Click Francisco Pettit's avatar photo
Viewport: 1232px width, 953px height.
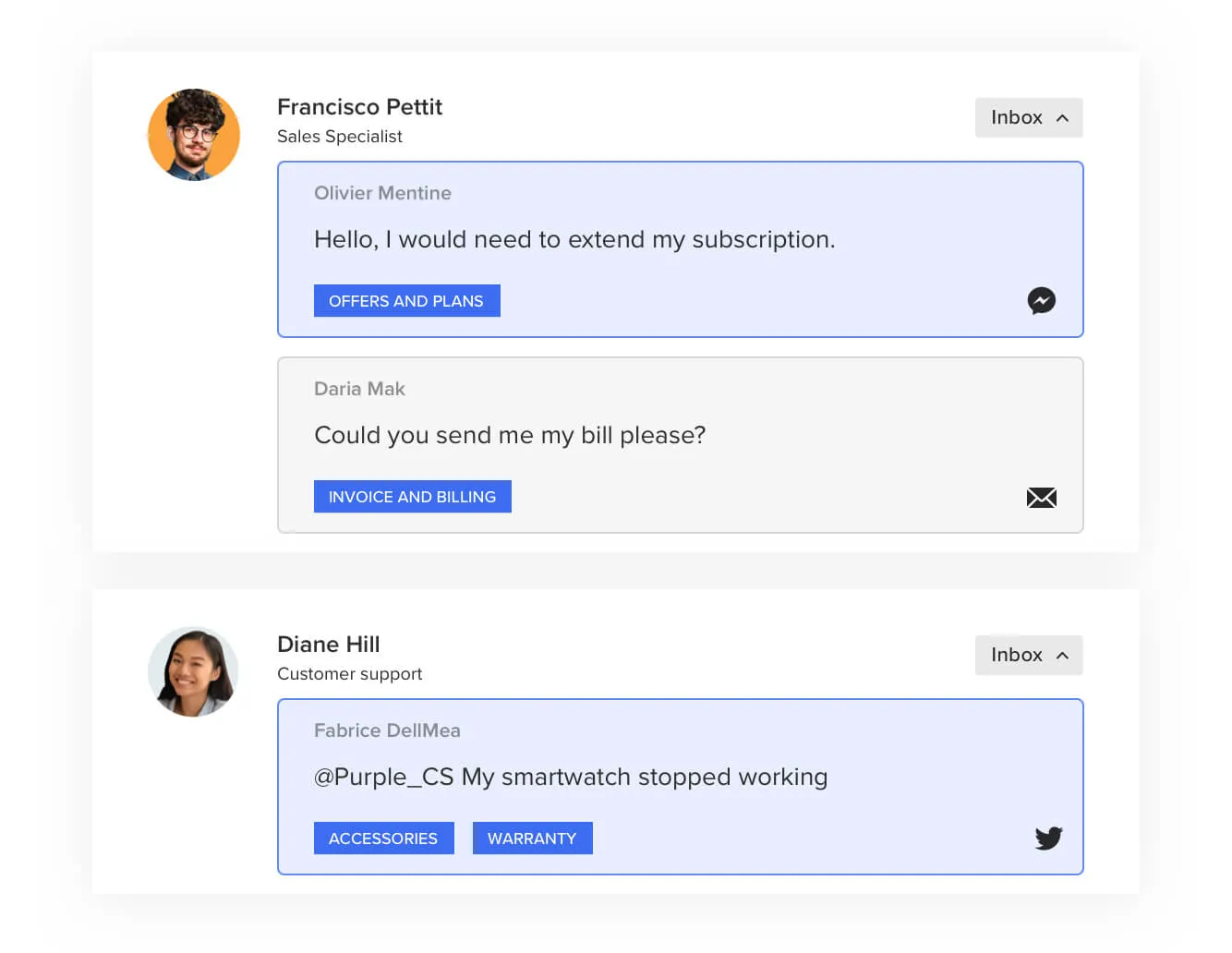(194, 135)
